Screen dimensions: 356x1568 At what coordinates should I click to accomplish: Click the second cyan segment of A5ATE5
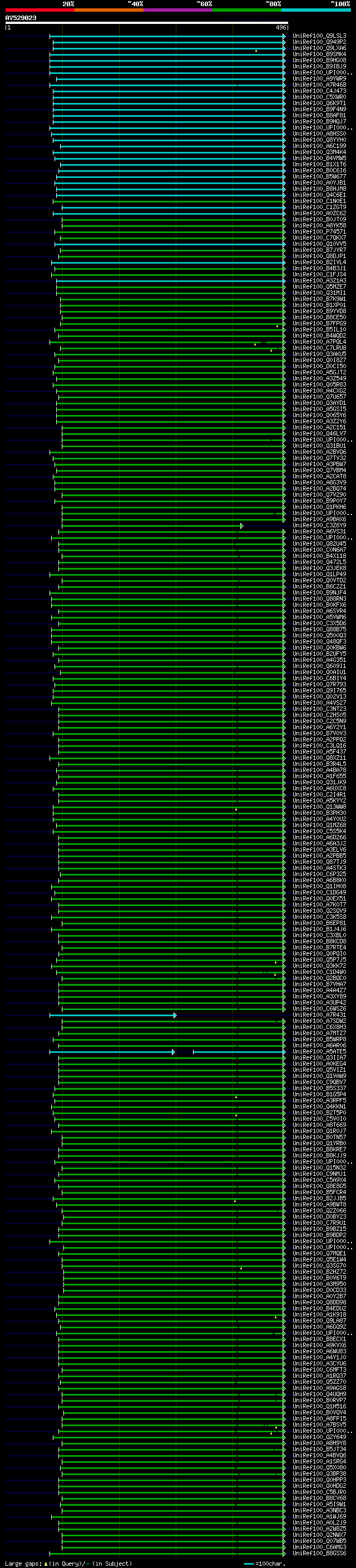239,1052
